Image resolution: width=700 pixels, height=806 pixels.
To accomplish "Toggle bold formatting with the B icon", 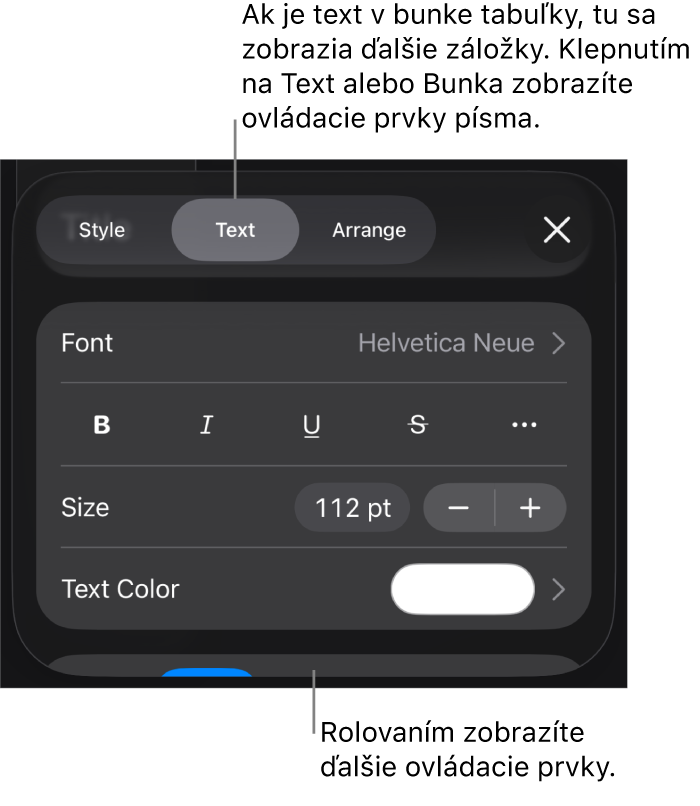I will click(x=102, y=425).
